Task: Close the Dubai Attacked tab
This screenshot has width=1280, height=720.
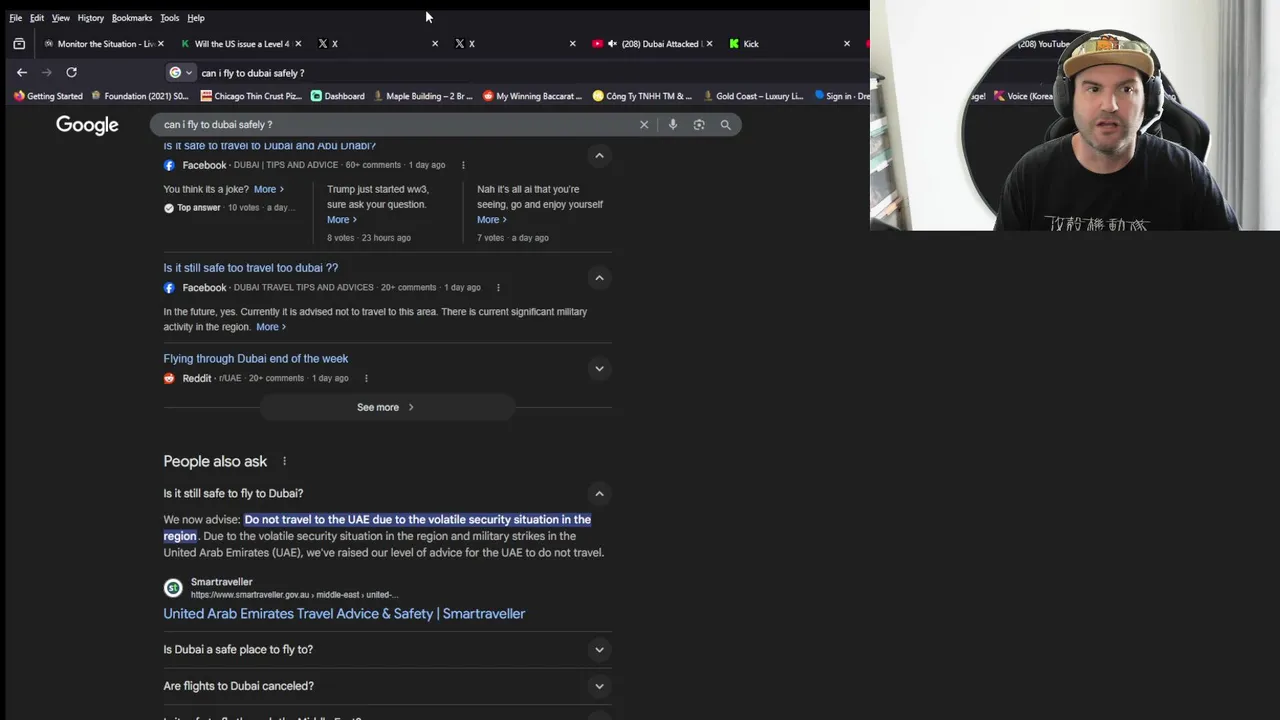Action: (x=709, y=44)
